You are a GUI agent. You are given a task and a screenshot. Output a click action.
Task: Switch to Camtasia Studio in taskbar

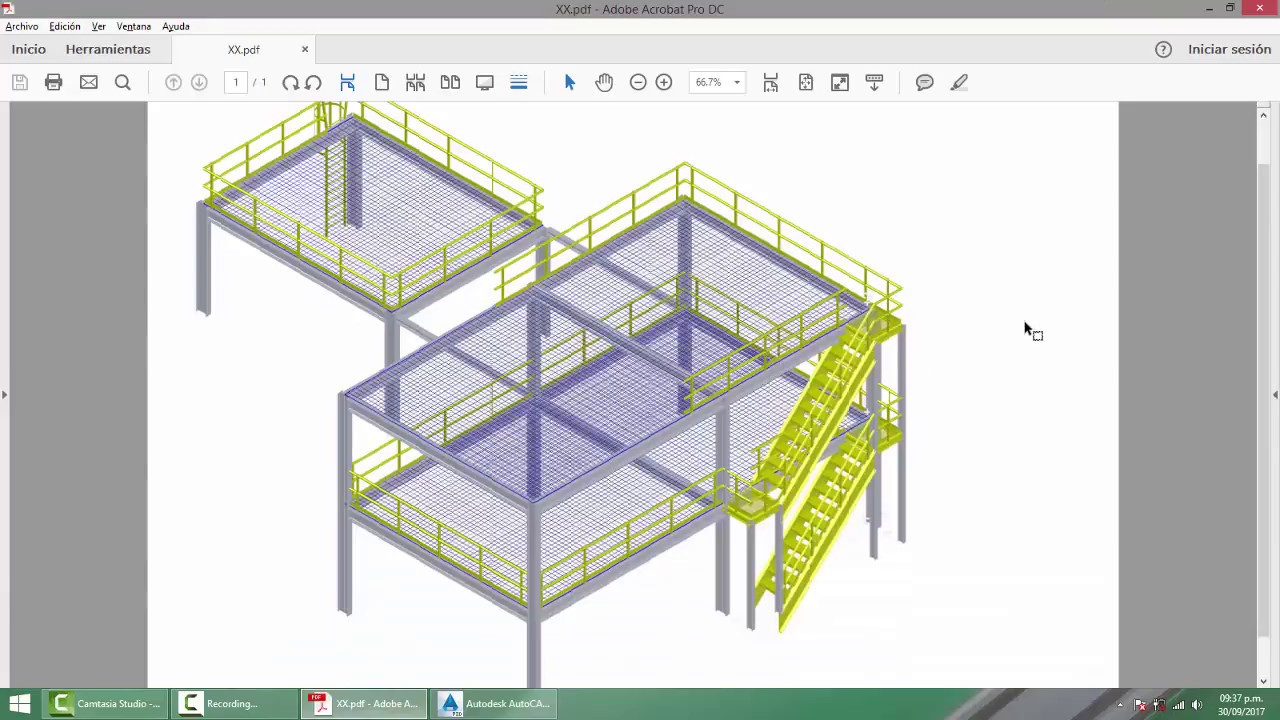(106, 704)
